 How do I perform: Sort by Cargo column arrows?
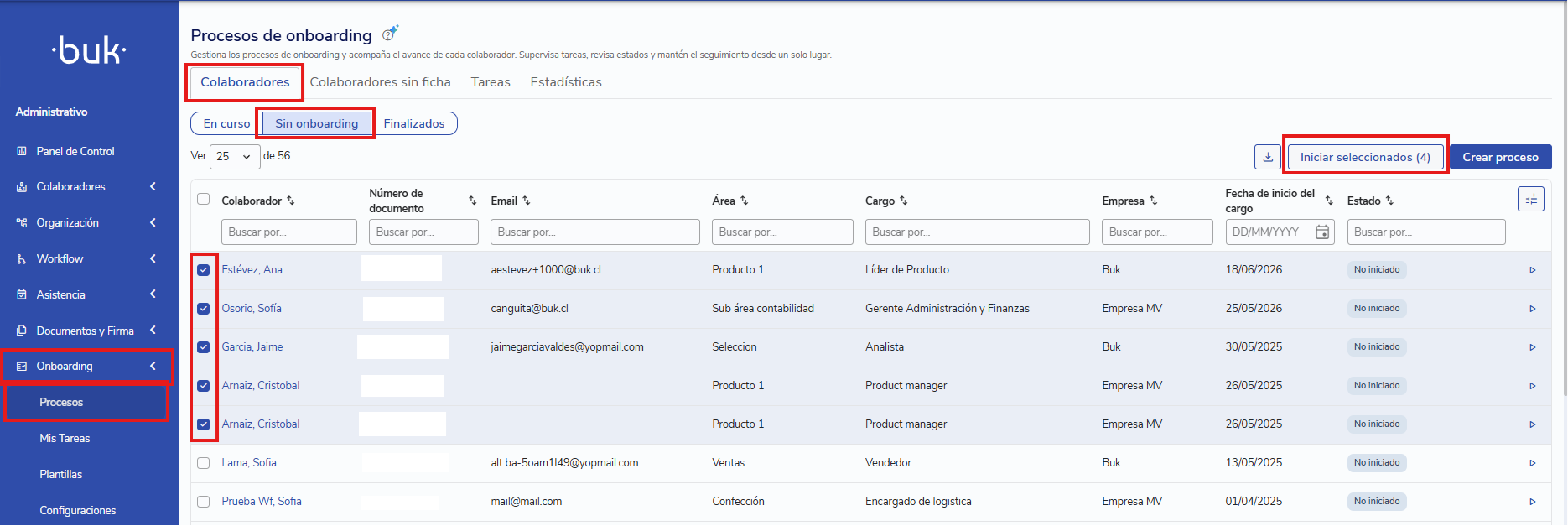903,201
